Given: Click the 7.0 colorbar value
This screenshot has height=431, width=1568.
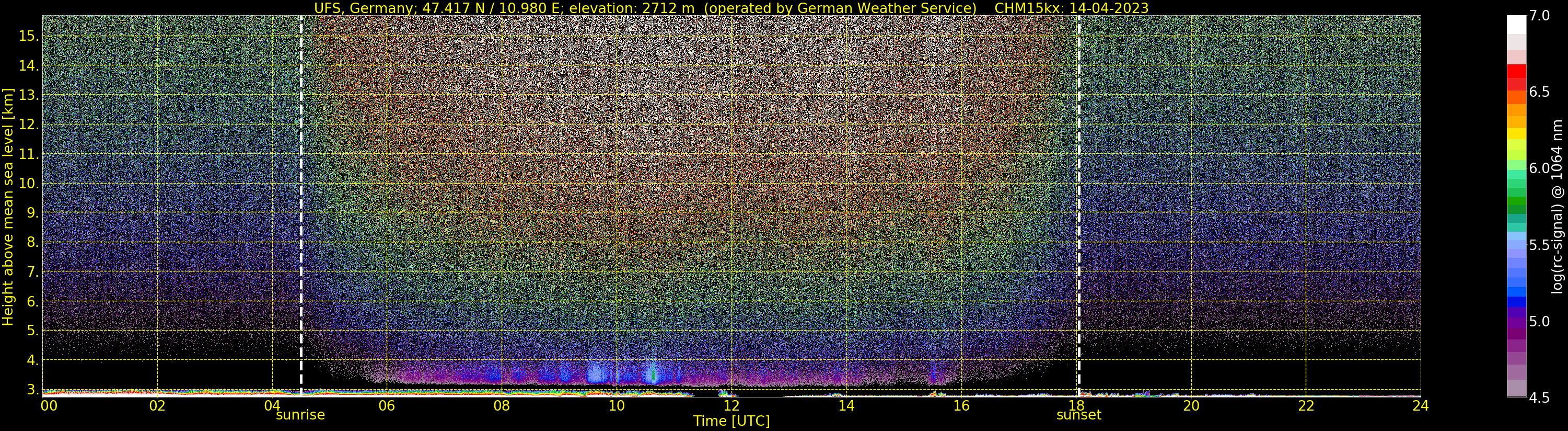Looking at the screenshot, I should coord(1539,16).
